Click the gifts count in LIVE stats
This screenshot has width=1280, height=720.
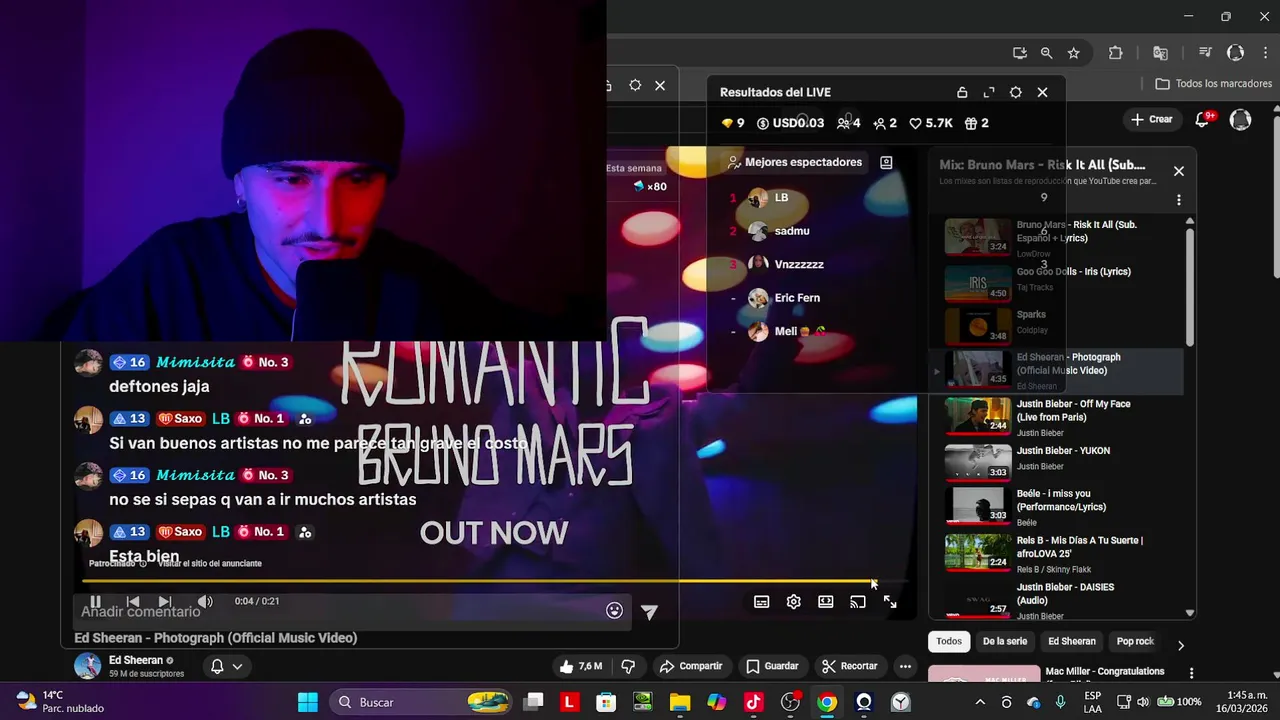click(x=976, y=123)
